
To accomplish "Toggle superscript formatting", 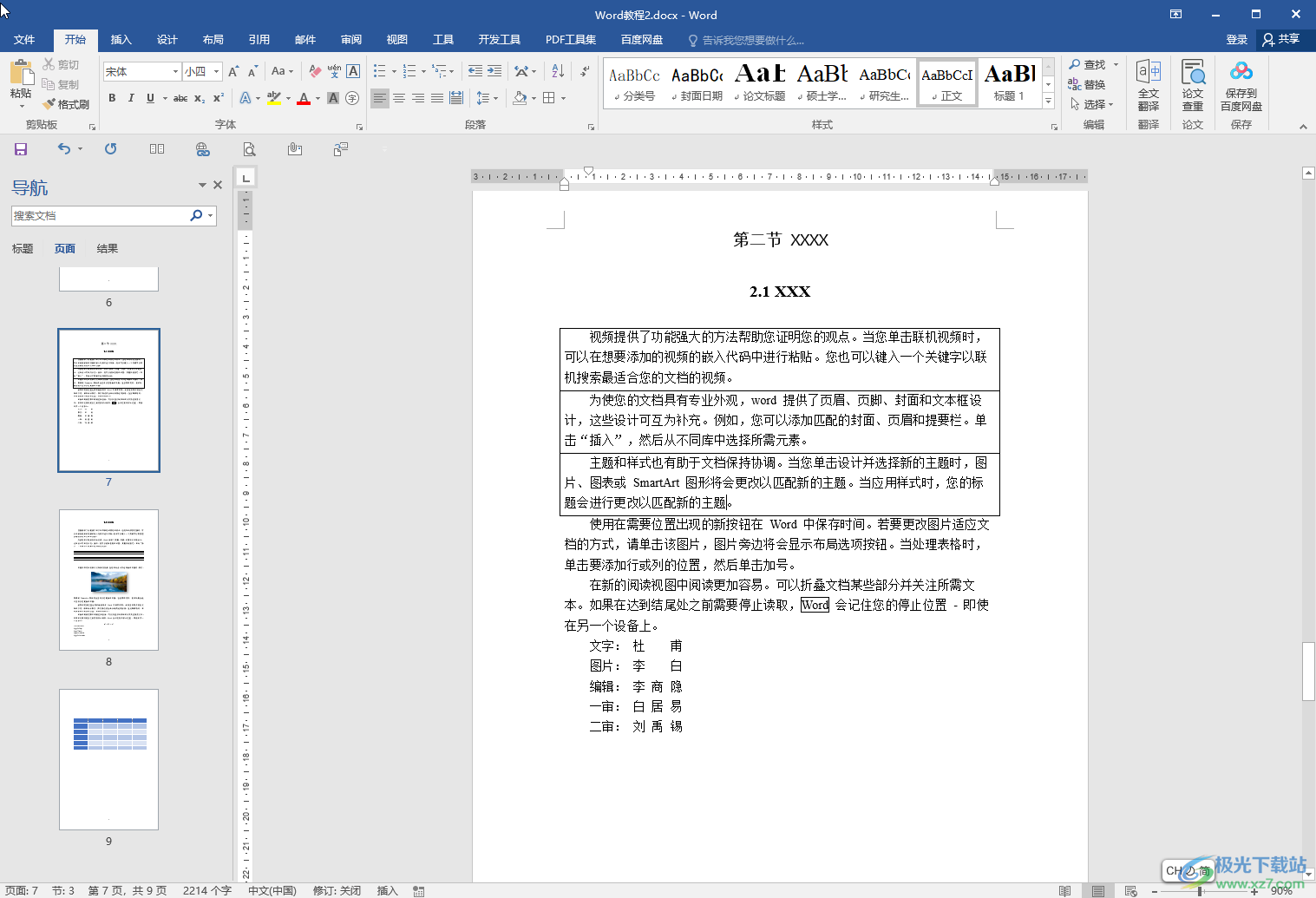I will (219, 98).
